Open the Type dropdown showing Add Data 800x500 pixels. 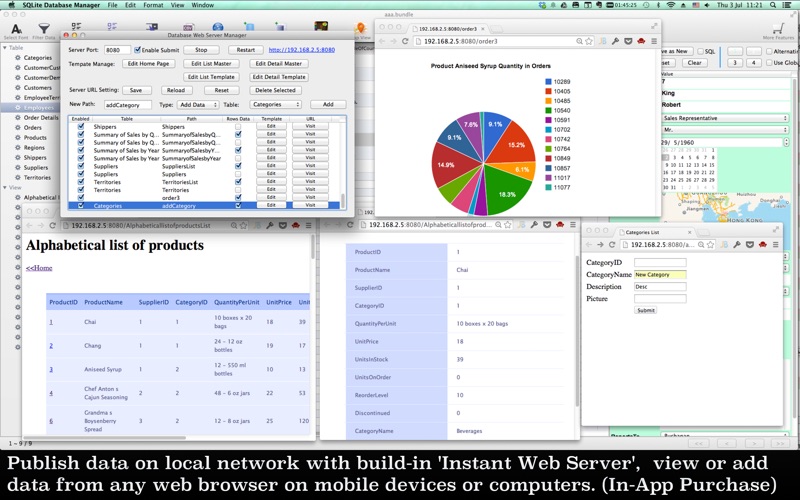click(198, 105)
